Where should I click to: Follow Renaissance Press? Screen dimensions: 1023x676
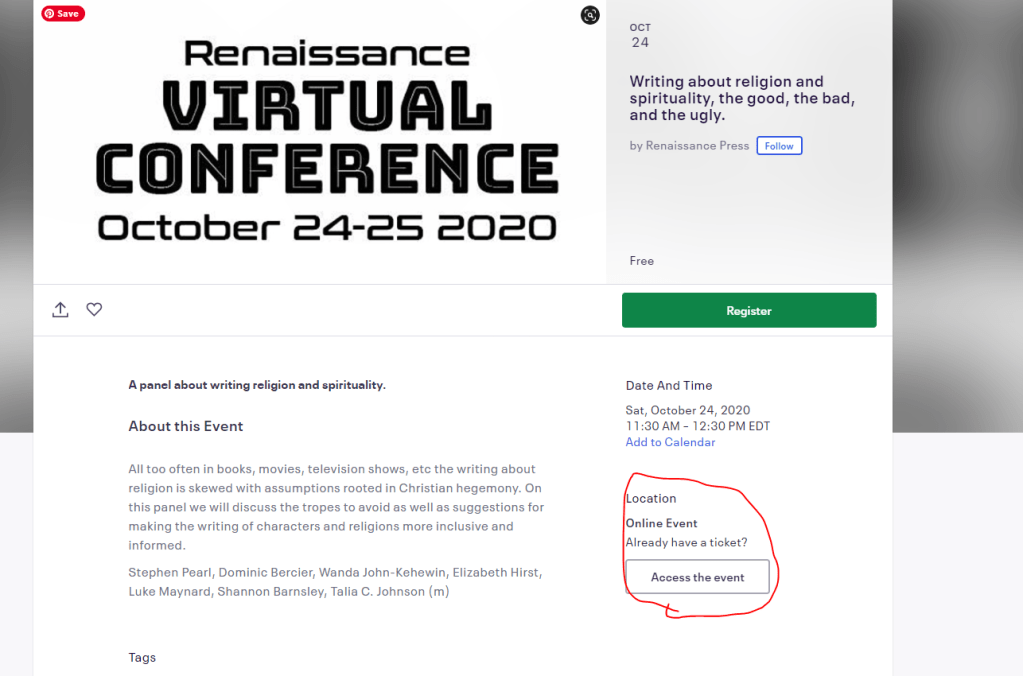779,145
